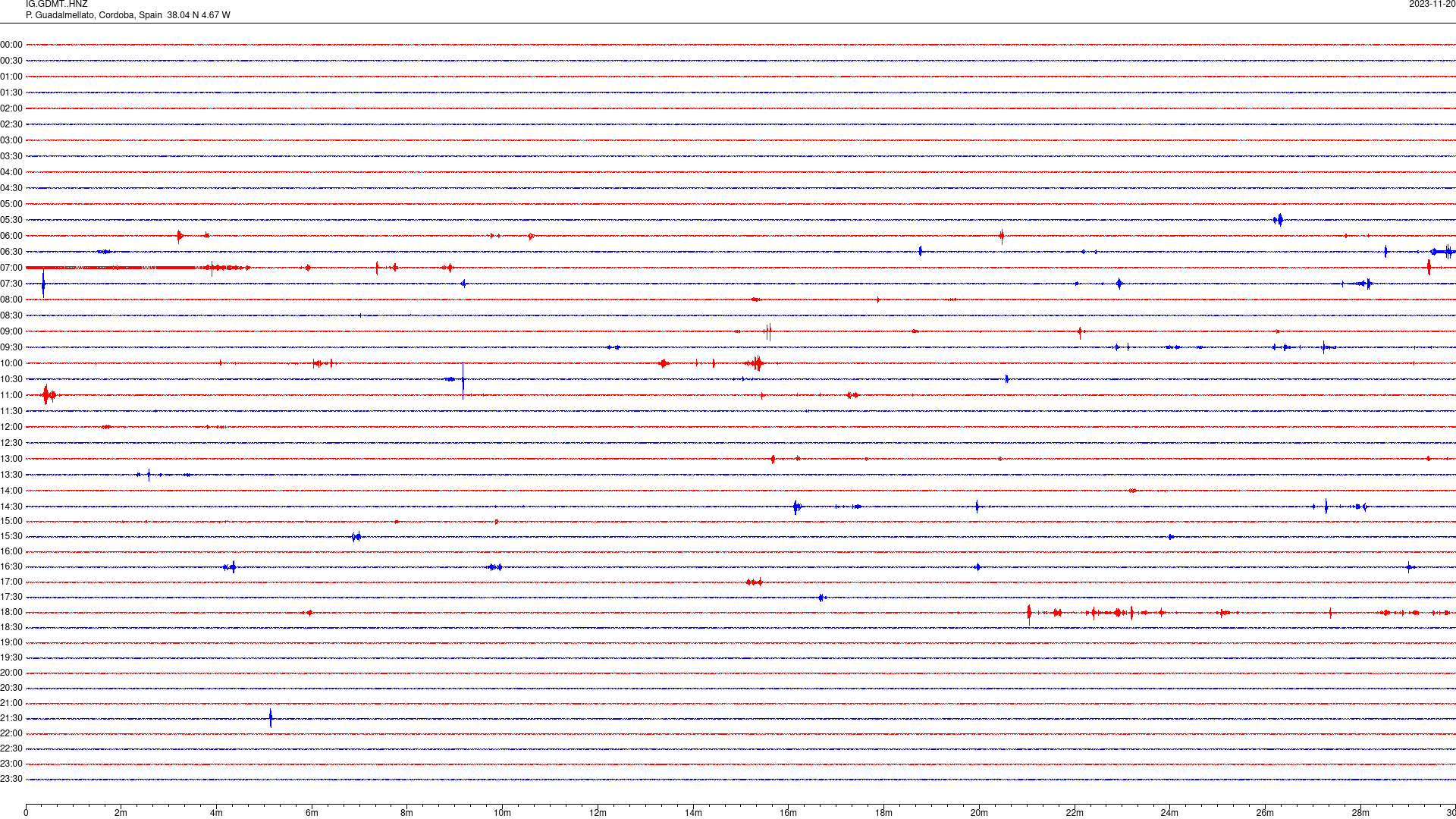Click the 28m tick on time axis

click(x=1360, y=813)
